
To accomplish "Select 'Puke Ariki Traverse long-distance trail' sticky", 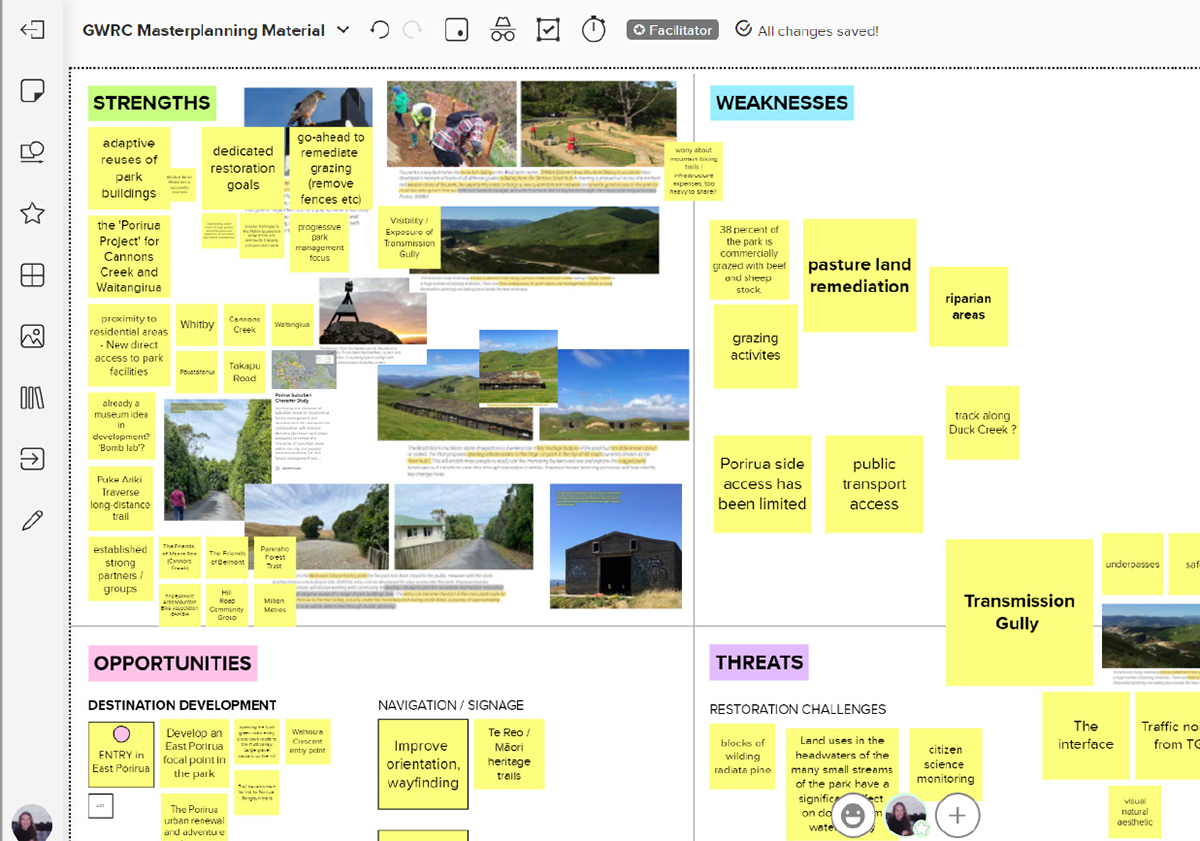I will [121, 498].
